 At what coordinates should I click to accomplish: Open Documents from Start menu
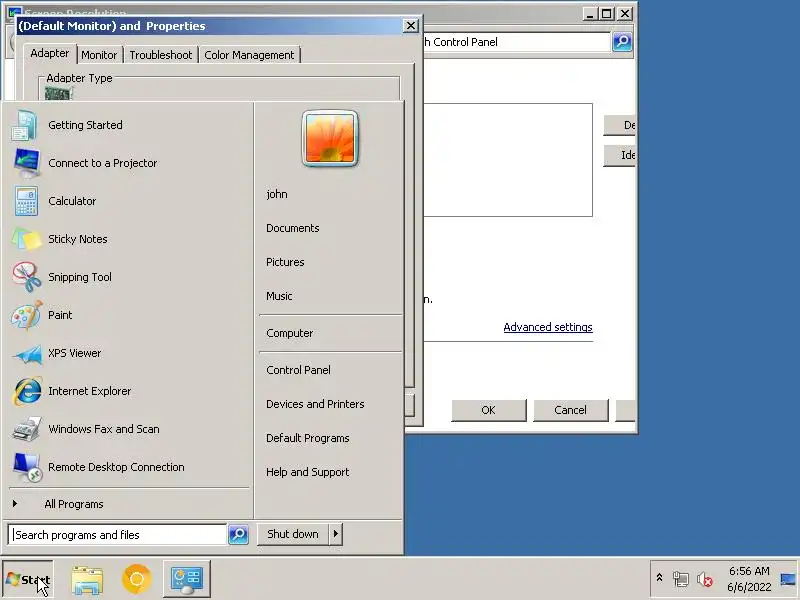pyautogui.click(x=292, y=228)
